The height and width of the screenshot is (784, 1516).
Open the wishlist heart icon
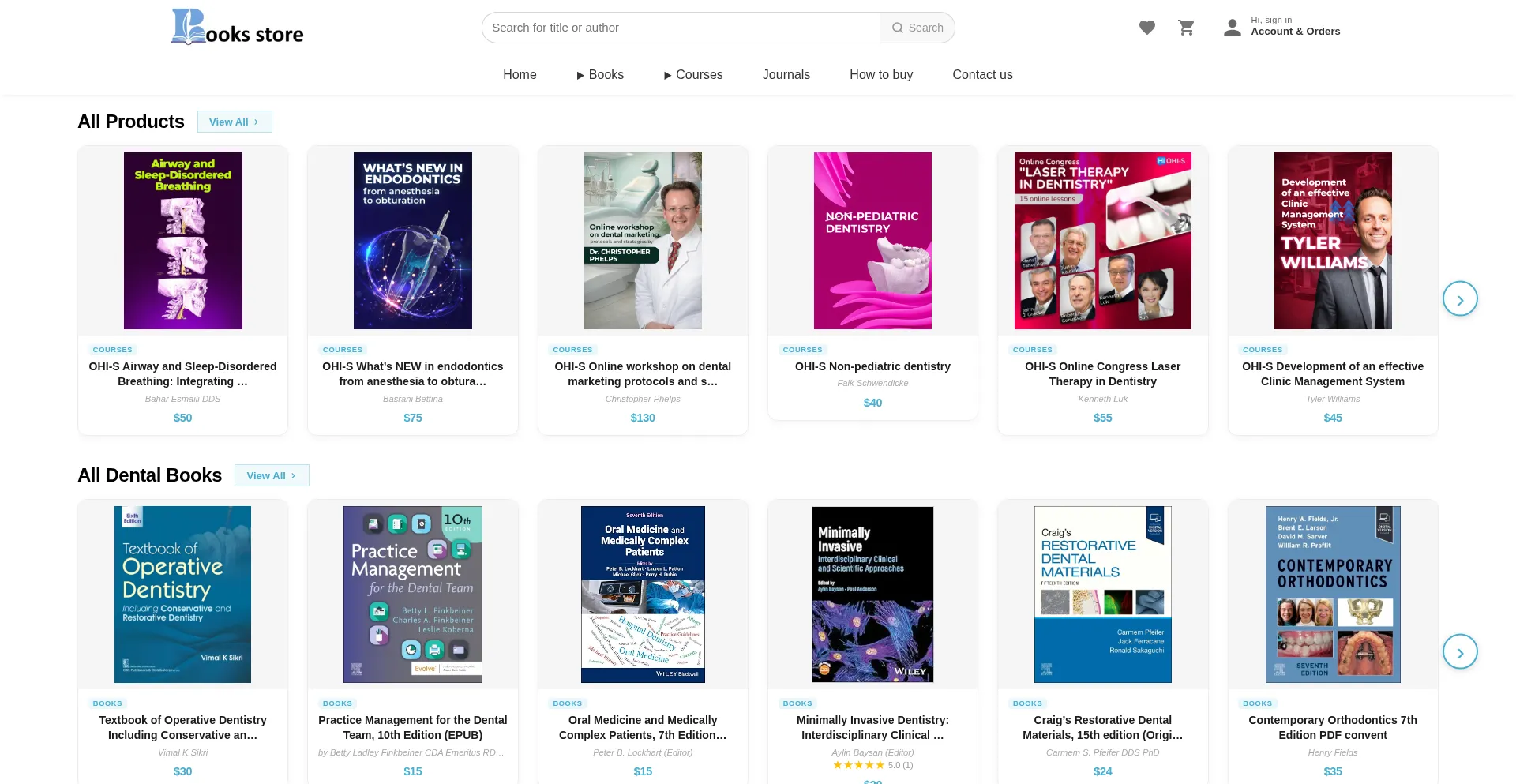[x=1147, y=28]
